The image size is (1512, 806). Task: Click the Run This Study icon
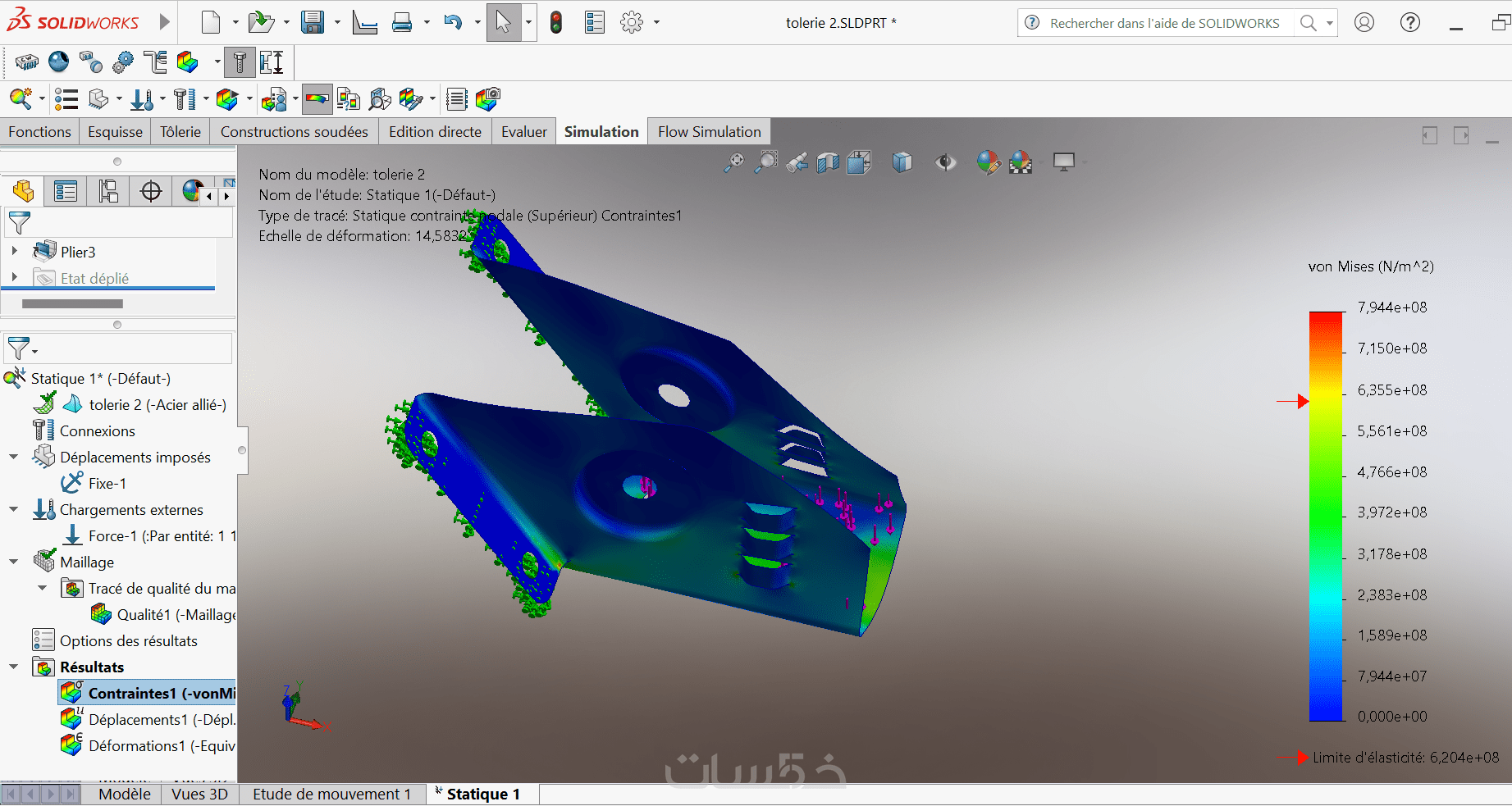(226, 99)
